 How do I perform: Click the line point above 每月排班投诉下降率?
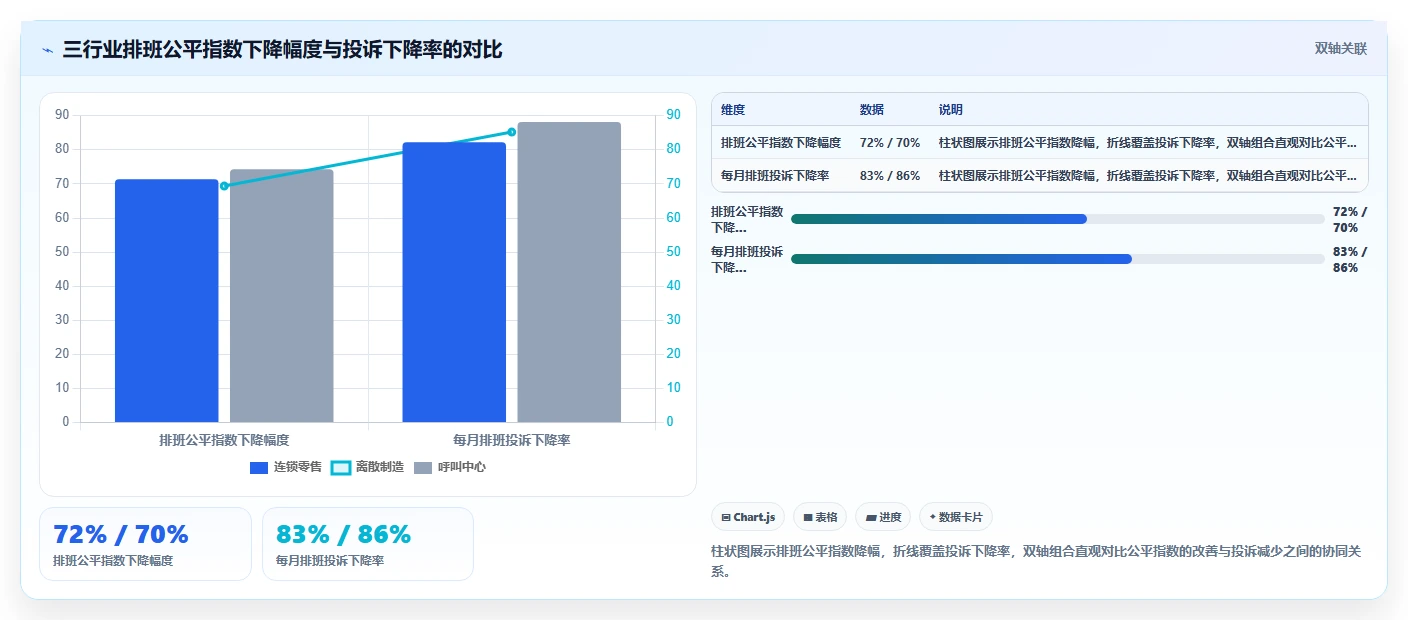point(512,132)
